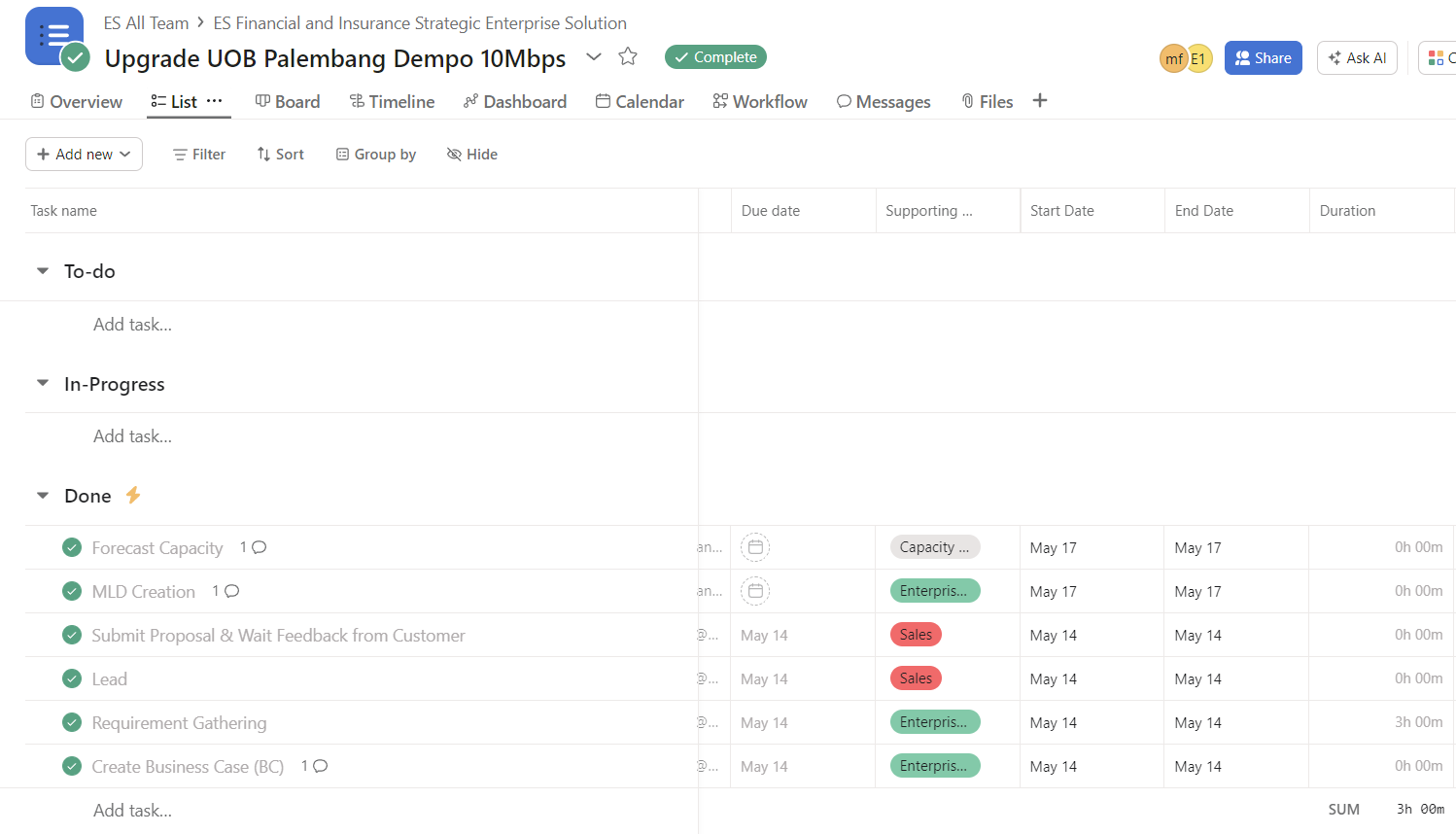Viewport: 1456px width, 834px height.
Task: Click the project list icon logo
Action: tap(54, 37)
